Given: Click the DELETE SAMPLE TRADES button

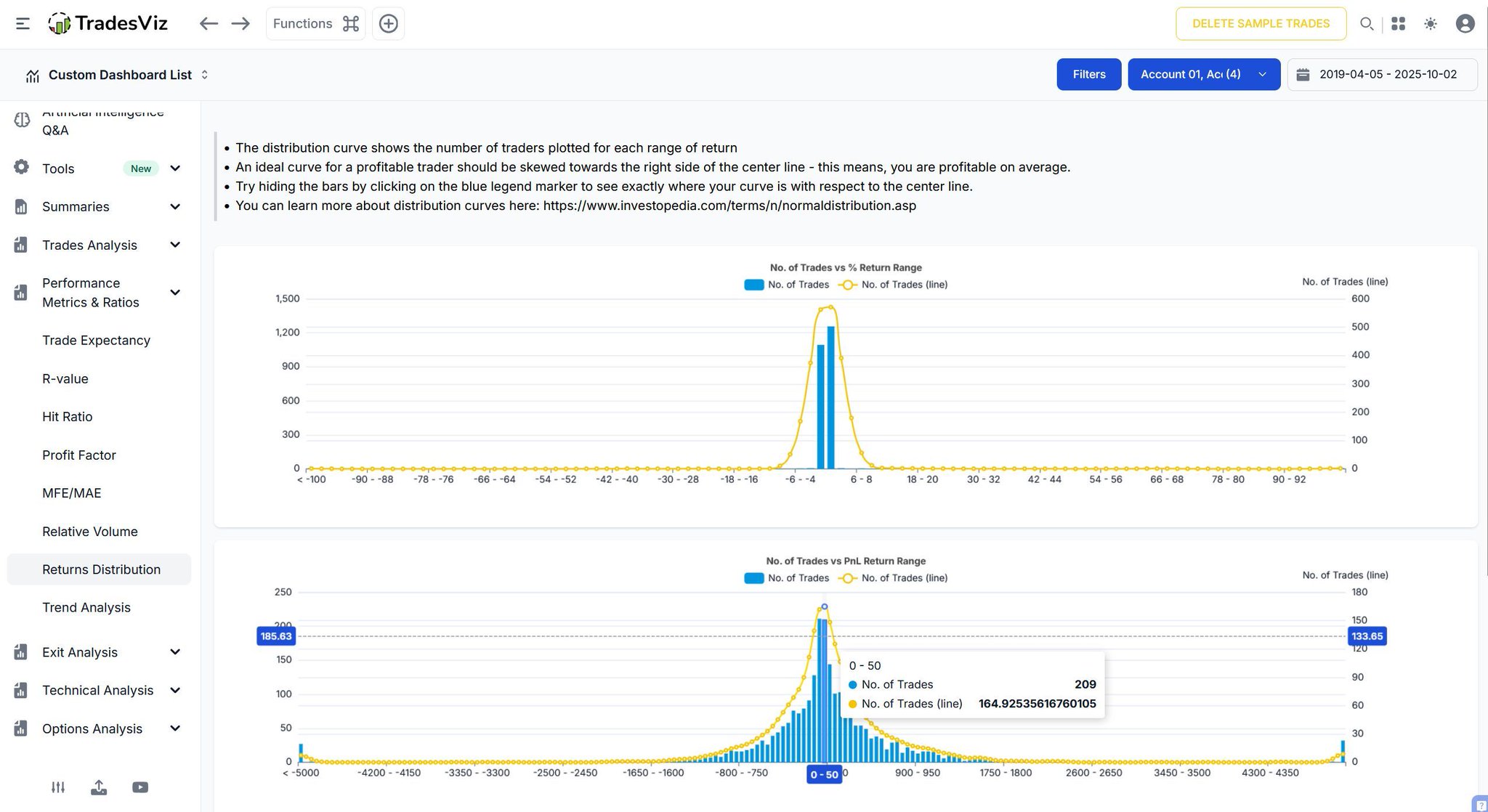Looking at the screenshot, I should pyautogui.click(x=1261, y=23).
